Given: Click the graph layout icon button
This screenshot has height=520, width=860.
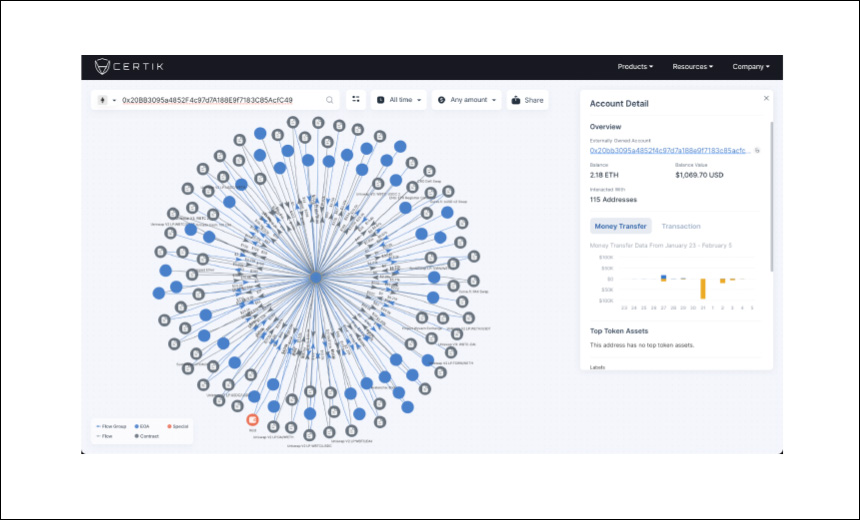Looking at the screenshot, I should pos(356,100).
